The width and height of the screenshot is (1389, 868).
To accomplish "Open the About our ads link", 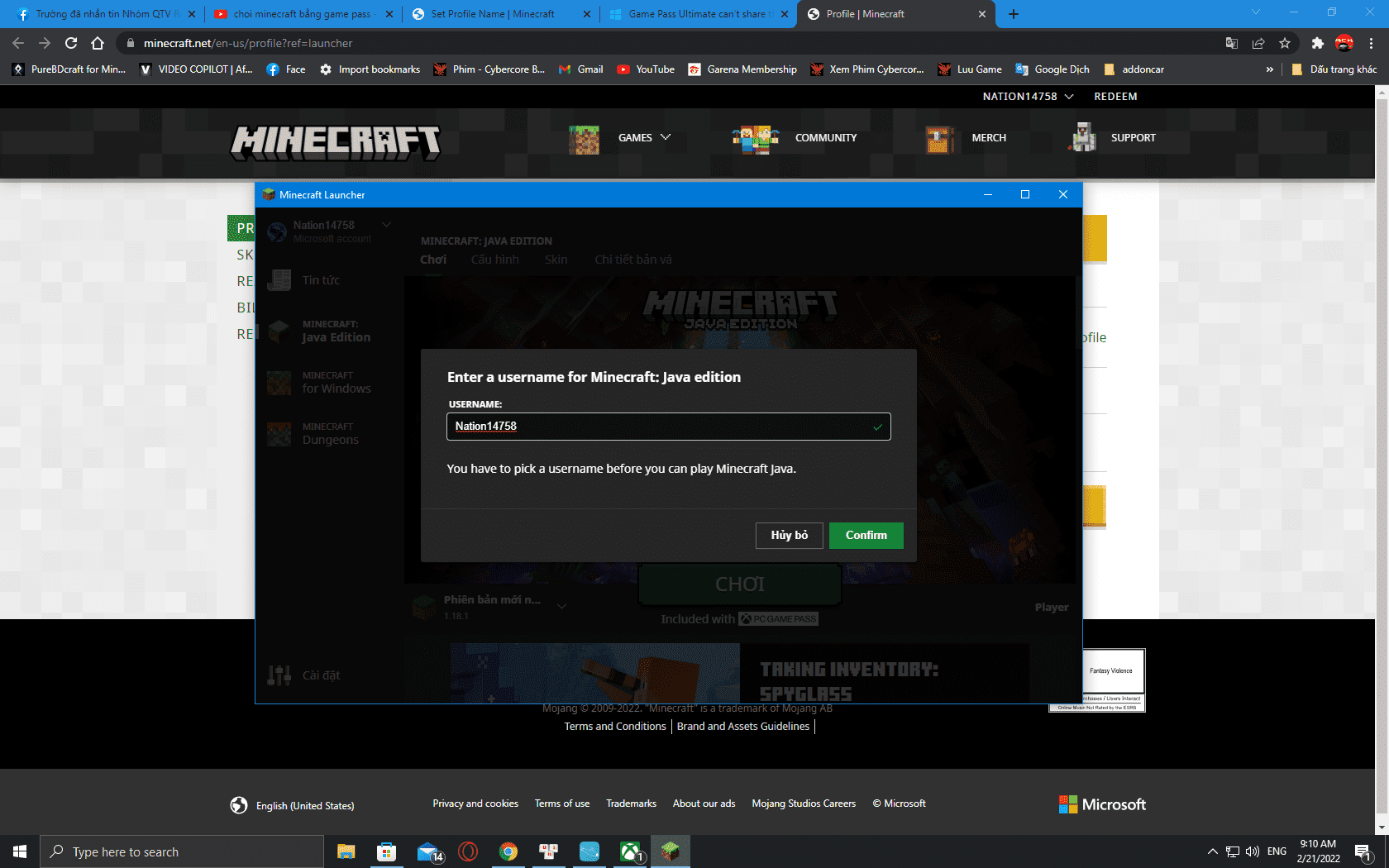I will point(704,804).
